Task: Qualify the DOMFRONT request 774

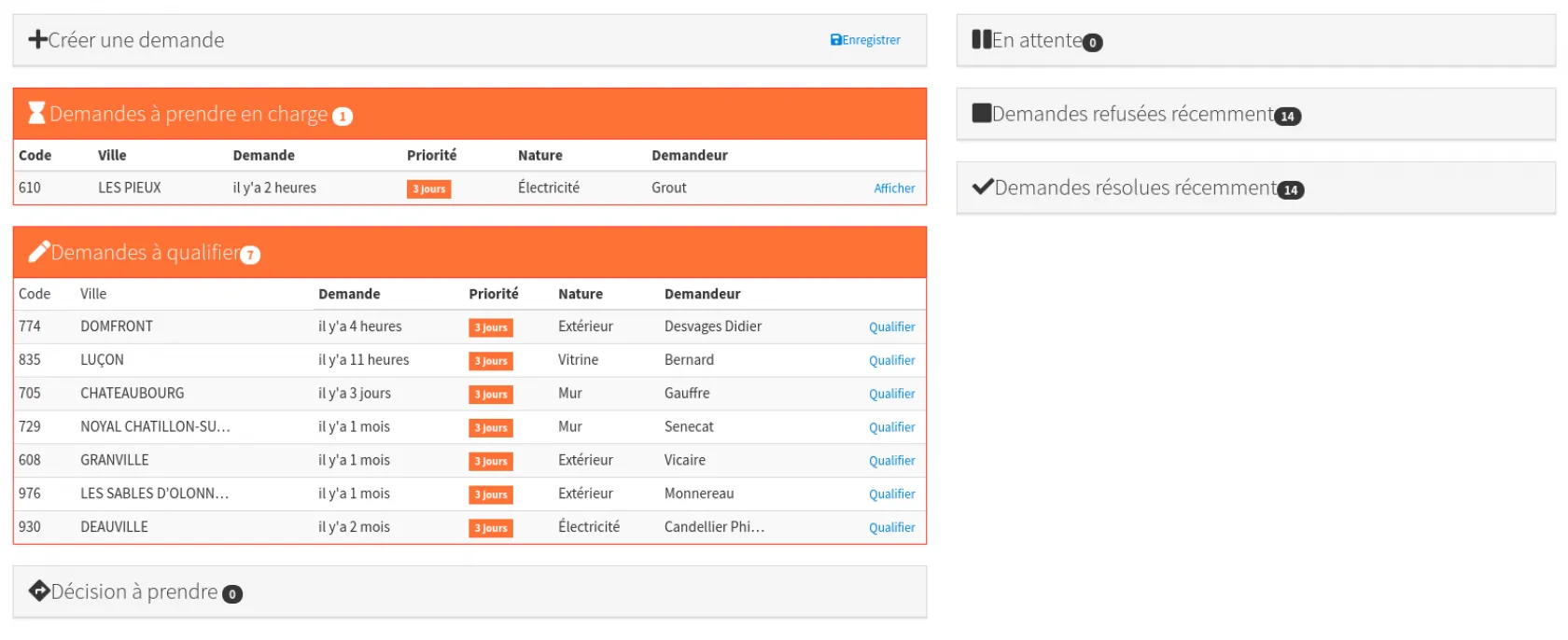Action: pos(891,327)
